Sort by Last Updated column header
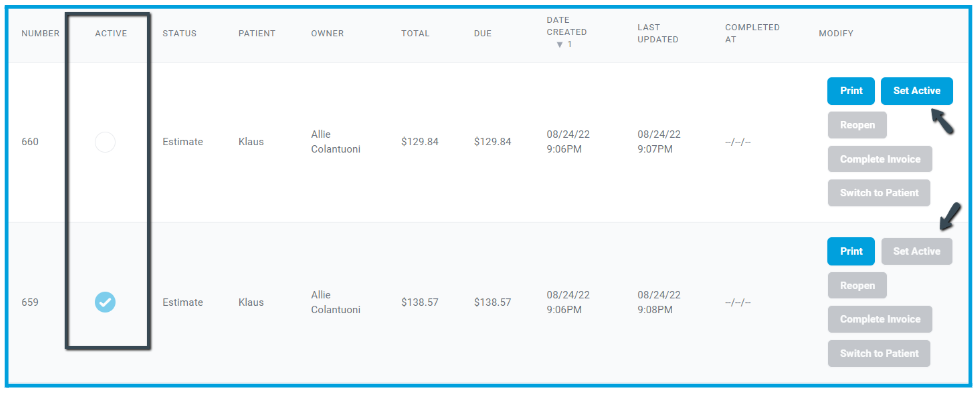The width and height of the screenshot is (975, 393). (x=658, y=34)
